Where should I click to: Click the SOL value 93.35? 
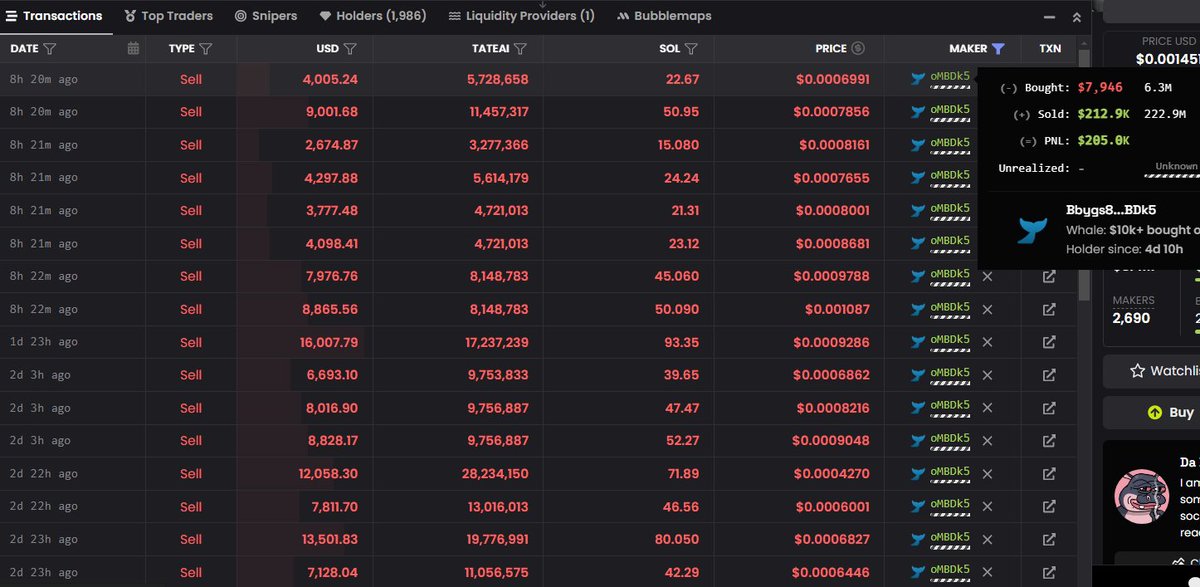(x=682, y=342)
